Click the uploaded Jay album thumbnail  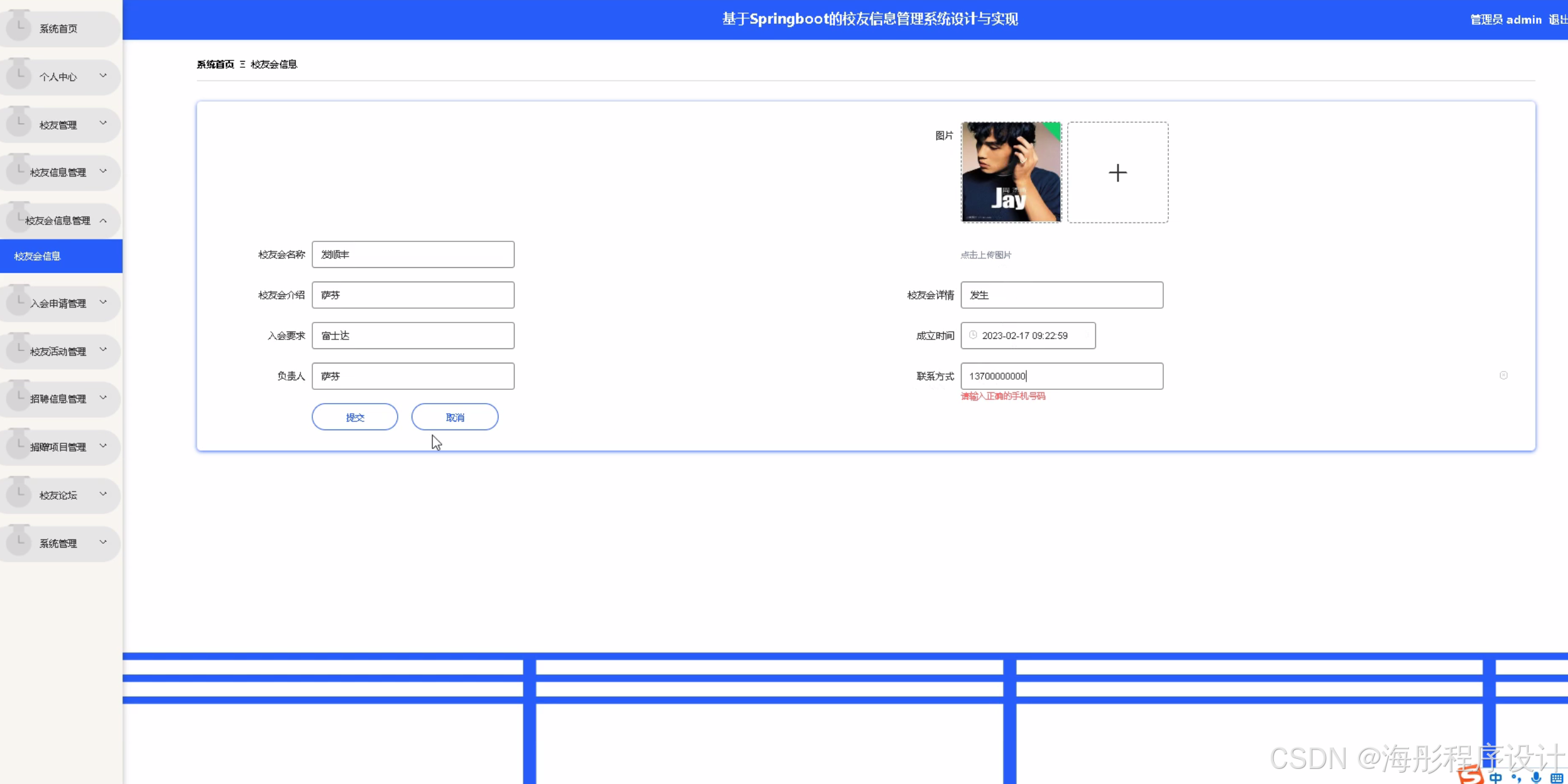coord(1011,172)
